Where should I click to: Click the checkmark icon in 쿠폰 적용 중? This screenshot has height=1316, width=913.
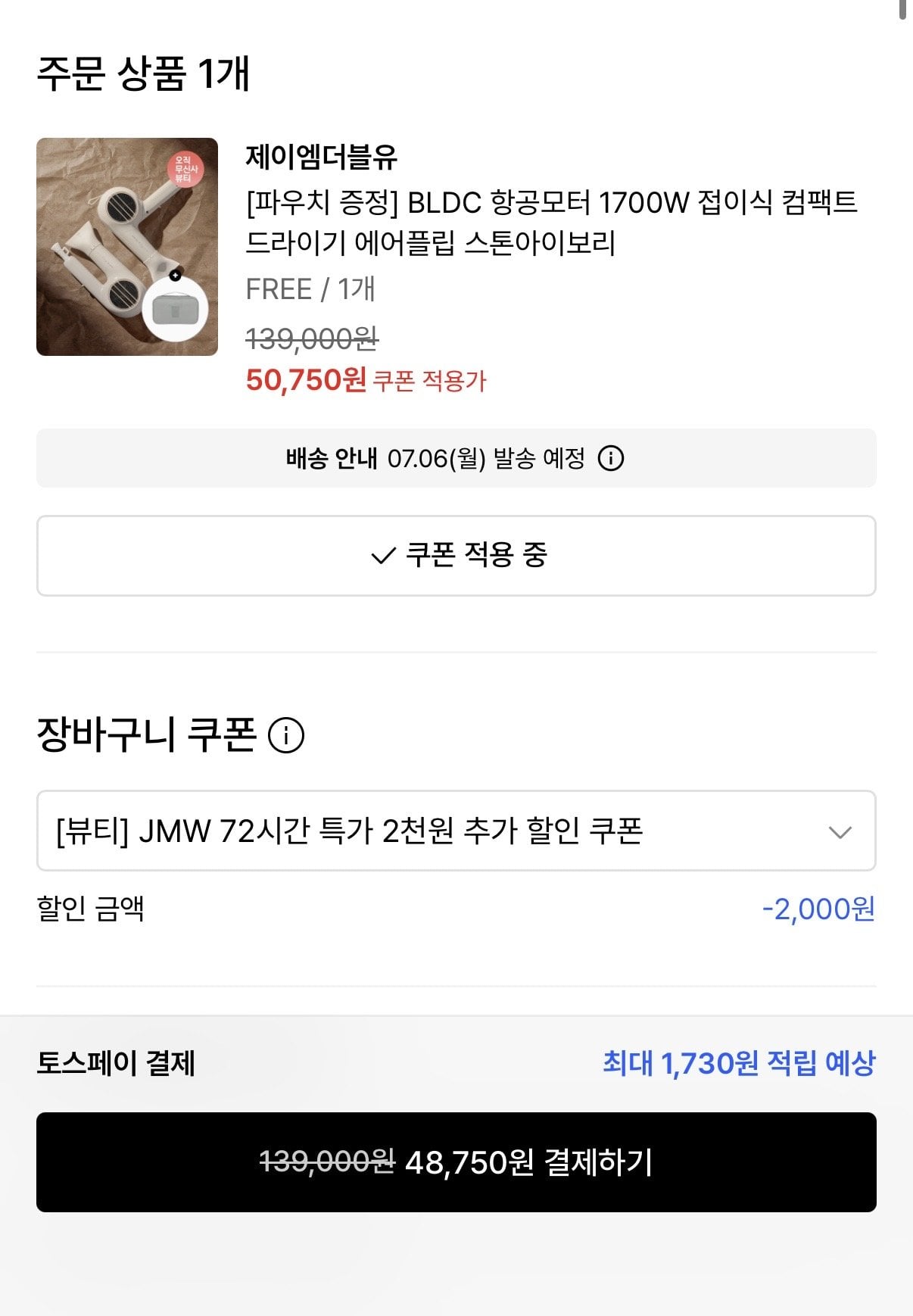[383, 556]
